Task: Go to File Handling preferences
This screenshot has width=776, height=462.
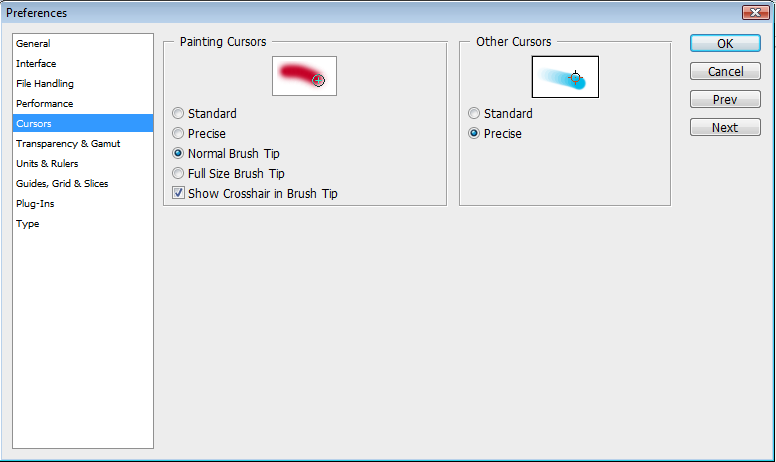Action: (x=45, y=84)
